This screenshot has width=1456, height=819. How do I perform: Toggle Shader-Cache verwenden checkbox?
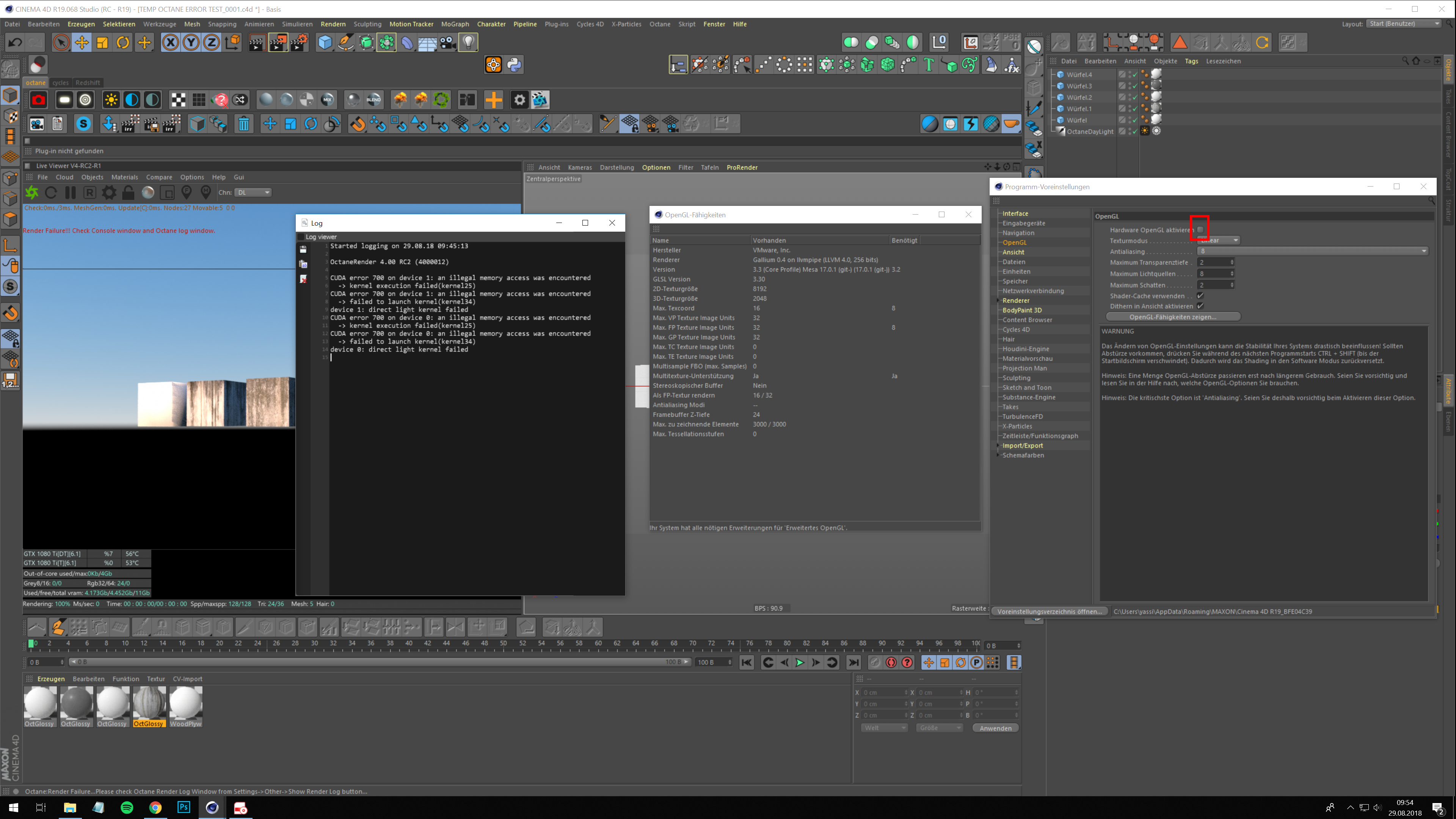1200,296
